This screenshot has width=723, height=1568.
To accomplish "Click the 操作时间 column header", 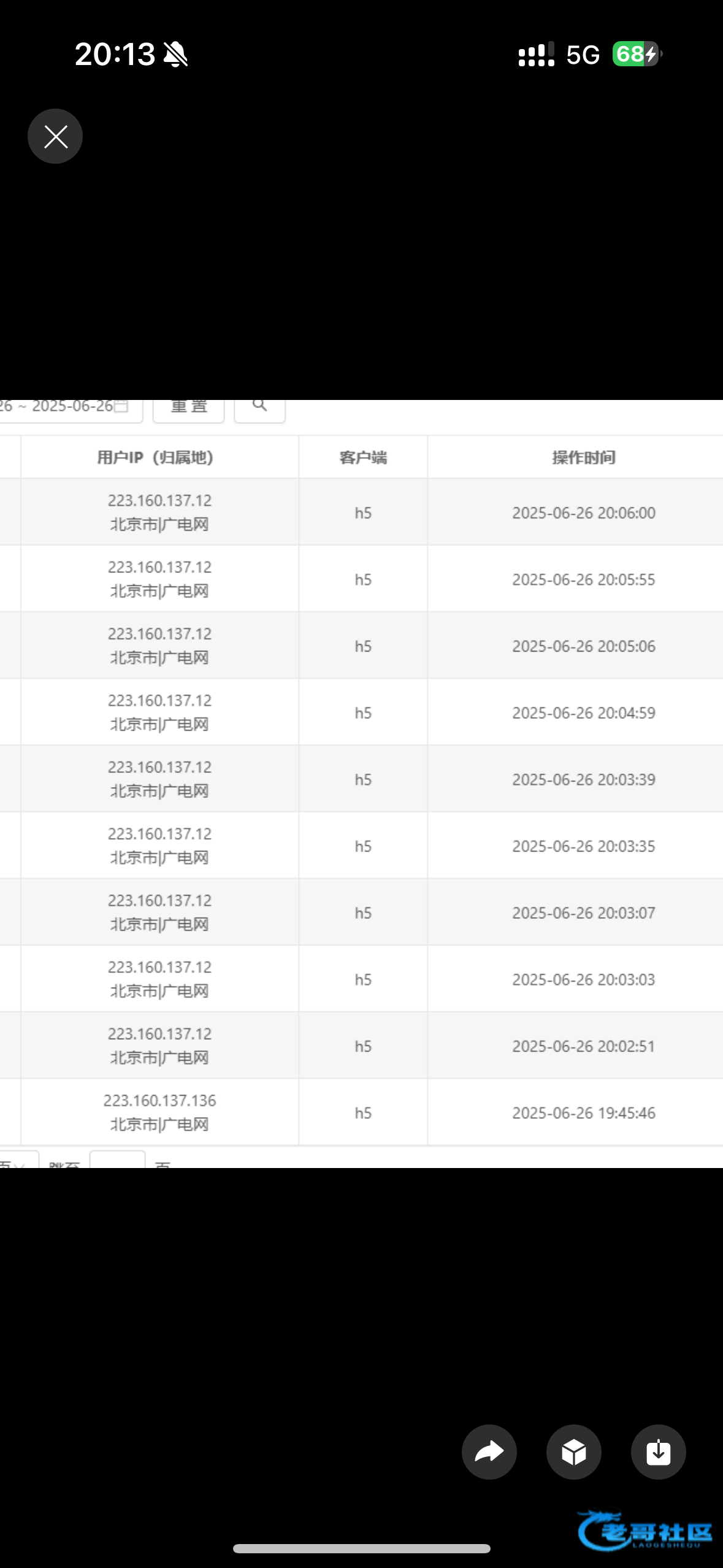I will pyautogui.click(x=583, y=458).
